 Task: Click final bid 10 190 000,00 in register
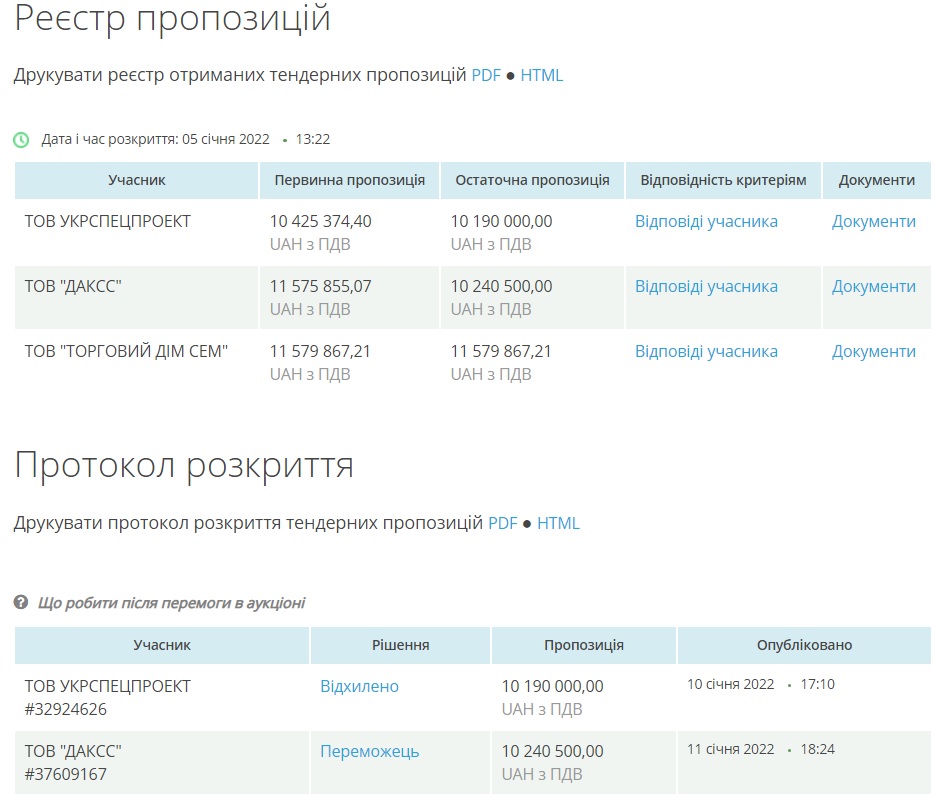coord(501,221)
